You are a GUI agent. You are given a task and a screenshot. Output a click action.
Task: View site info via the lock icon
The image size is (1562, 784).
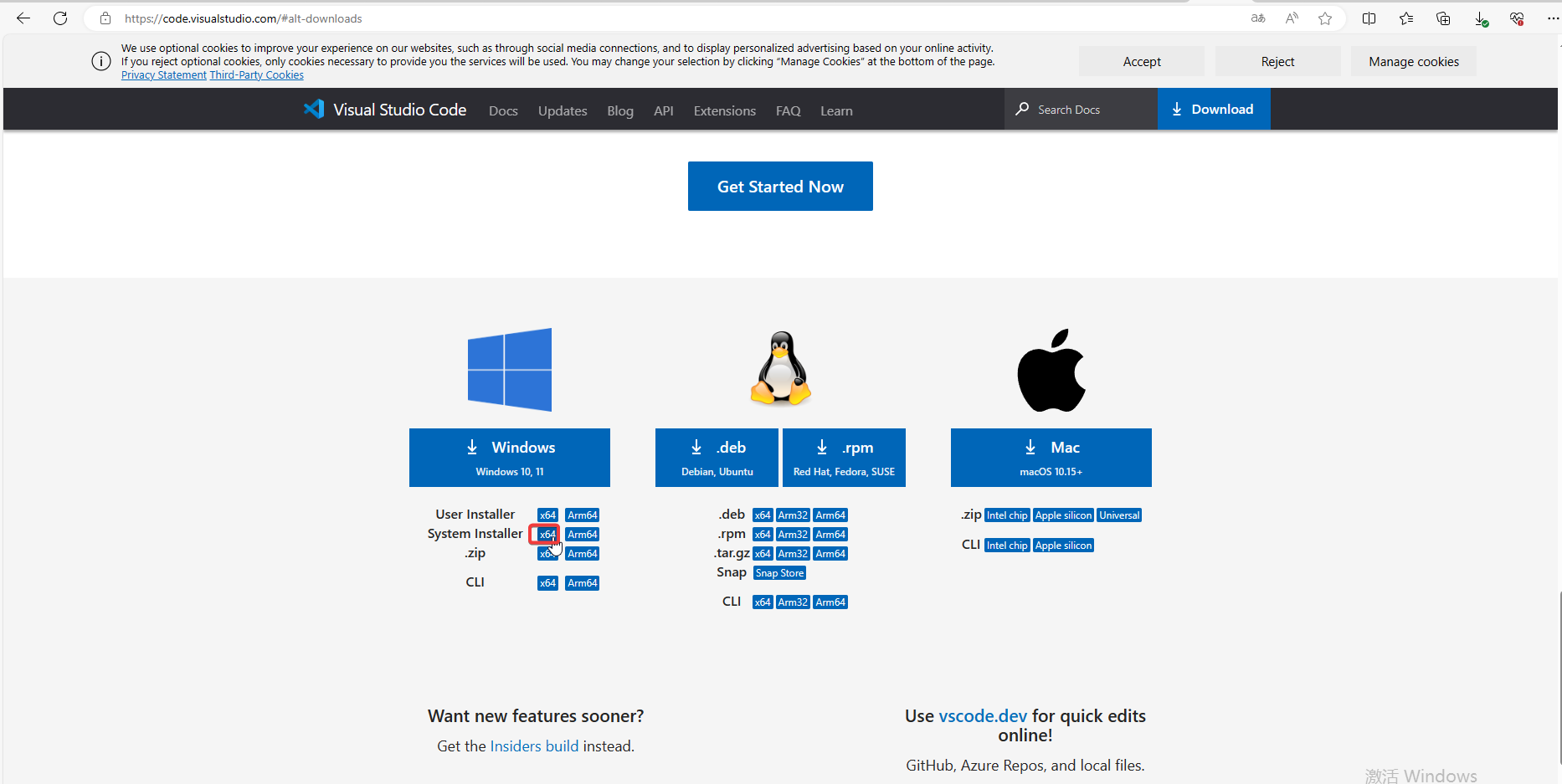(x=105, y=18)
